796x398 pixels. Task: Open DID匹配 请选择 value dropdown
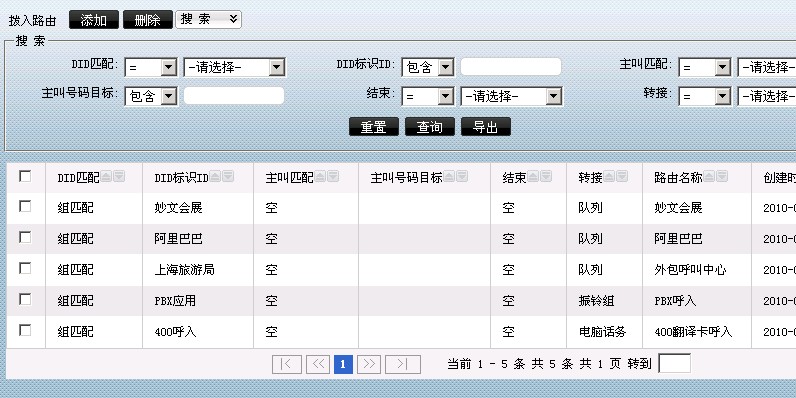click(x=234, y=67)
